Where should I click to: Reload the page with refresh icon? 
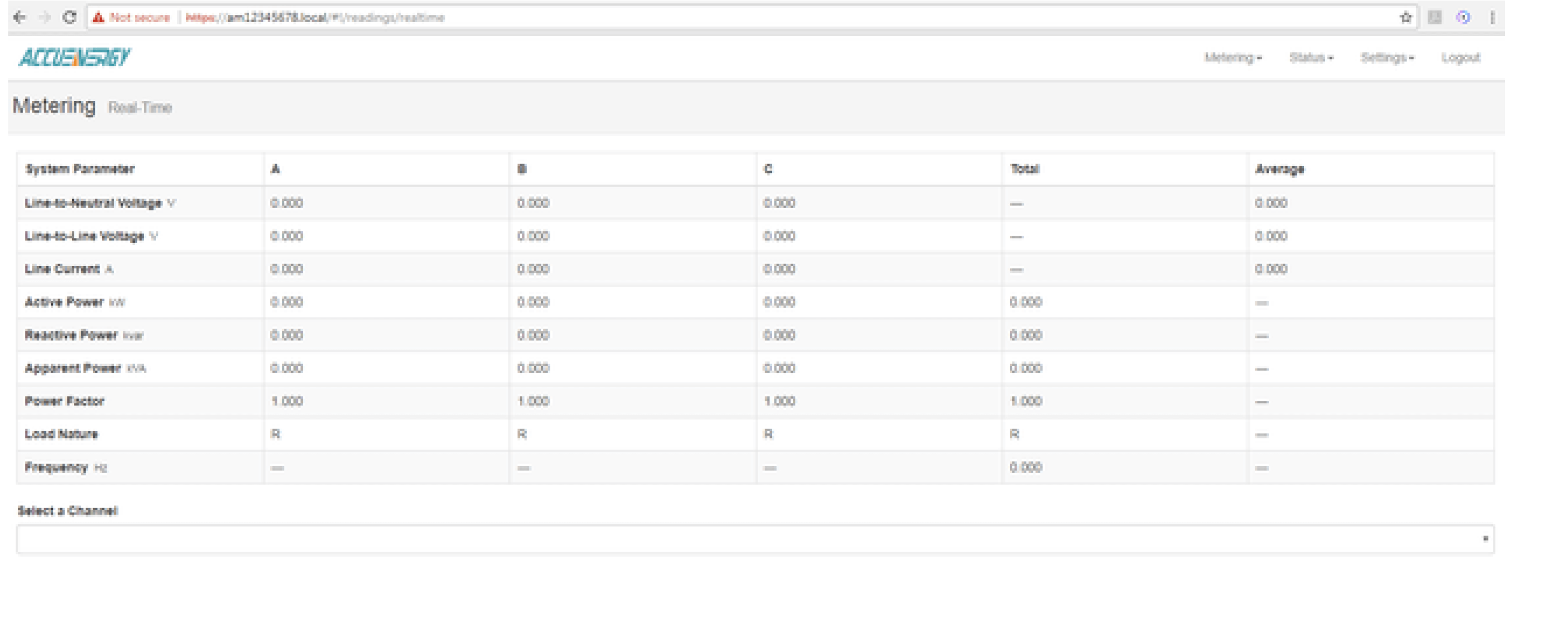tap(70, 17)
